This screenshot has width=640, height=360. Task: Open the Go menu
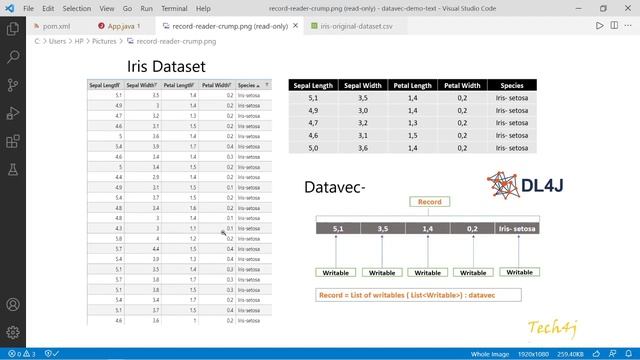click(127, 8)
